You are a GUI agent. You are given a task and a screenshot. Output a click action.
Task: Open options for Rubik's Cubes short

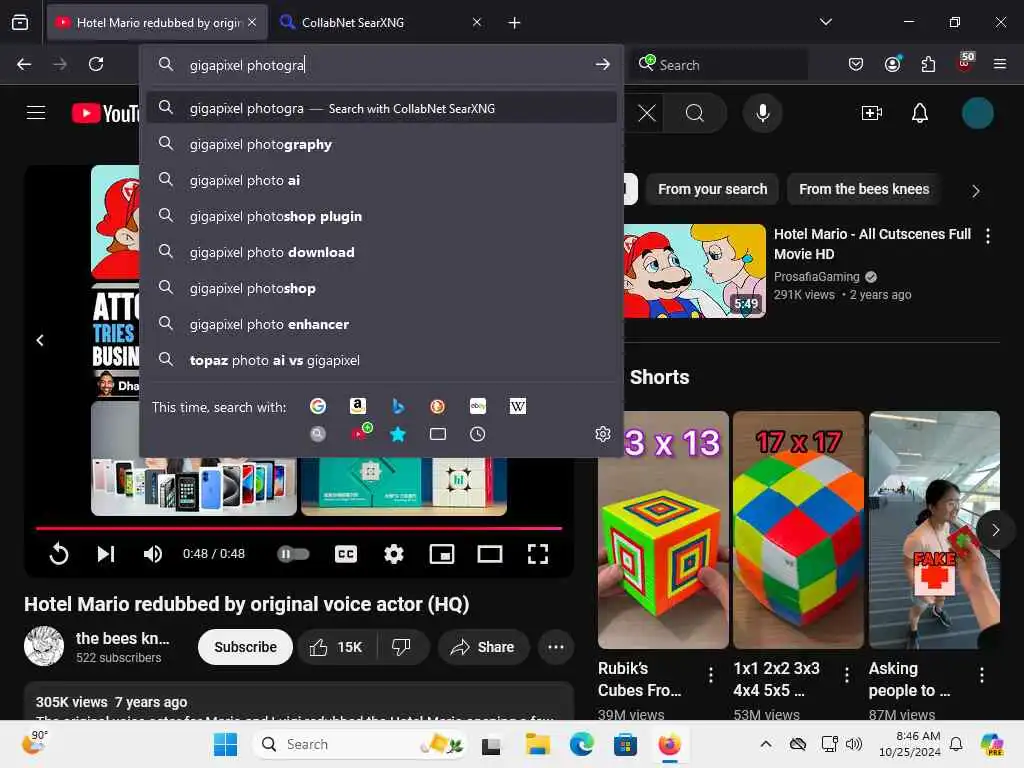[x=711, y=674]
